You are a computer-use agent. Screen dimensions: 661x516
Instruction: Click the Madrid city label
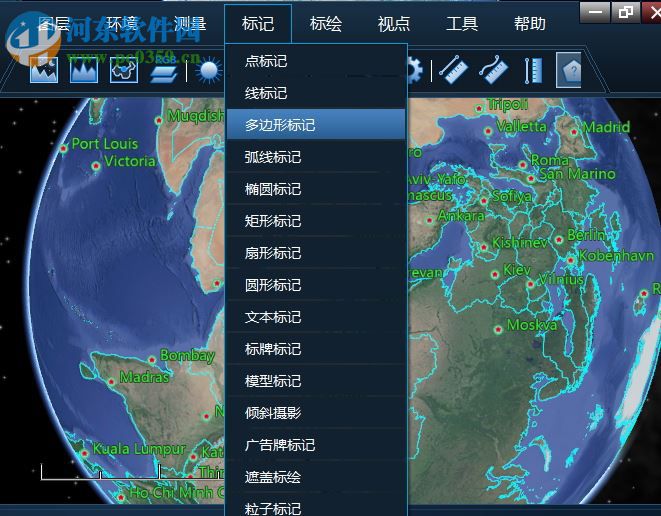pos(607,127)
